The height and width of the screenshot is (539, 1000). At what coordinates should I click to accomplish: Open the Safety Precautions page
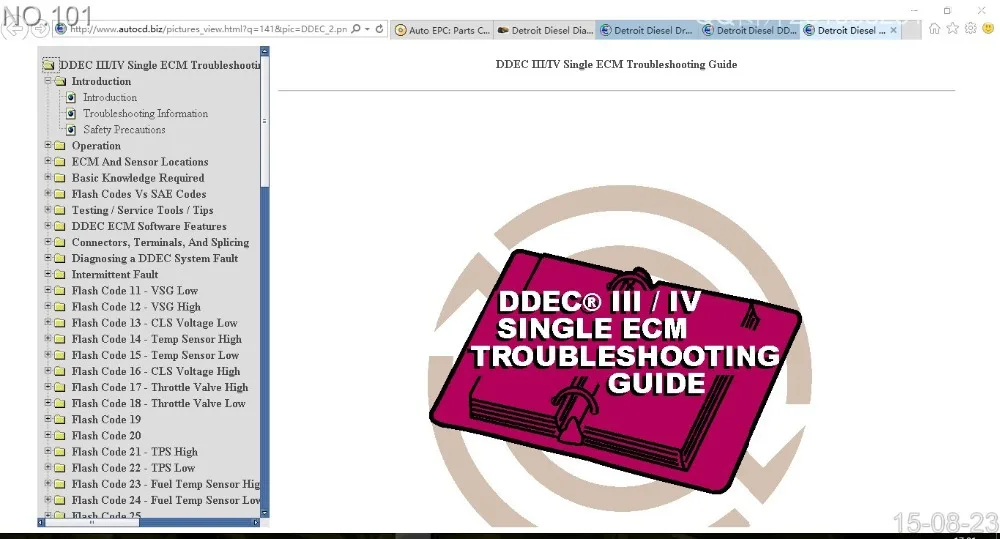tap(124, 129)
